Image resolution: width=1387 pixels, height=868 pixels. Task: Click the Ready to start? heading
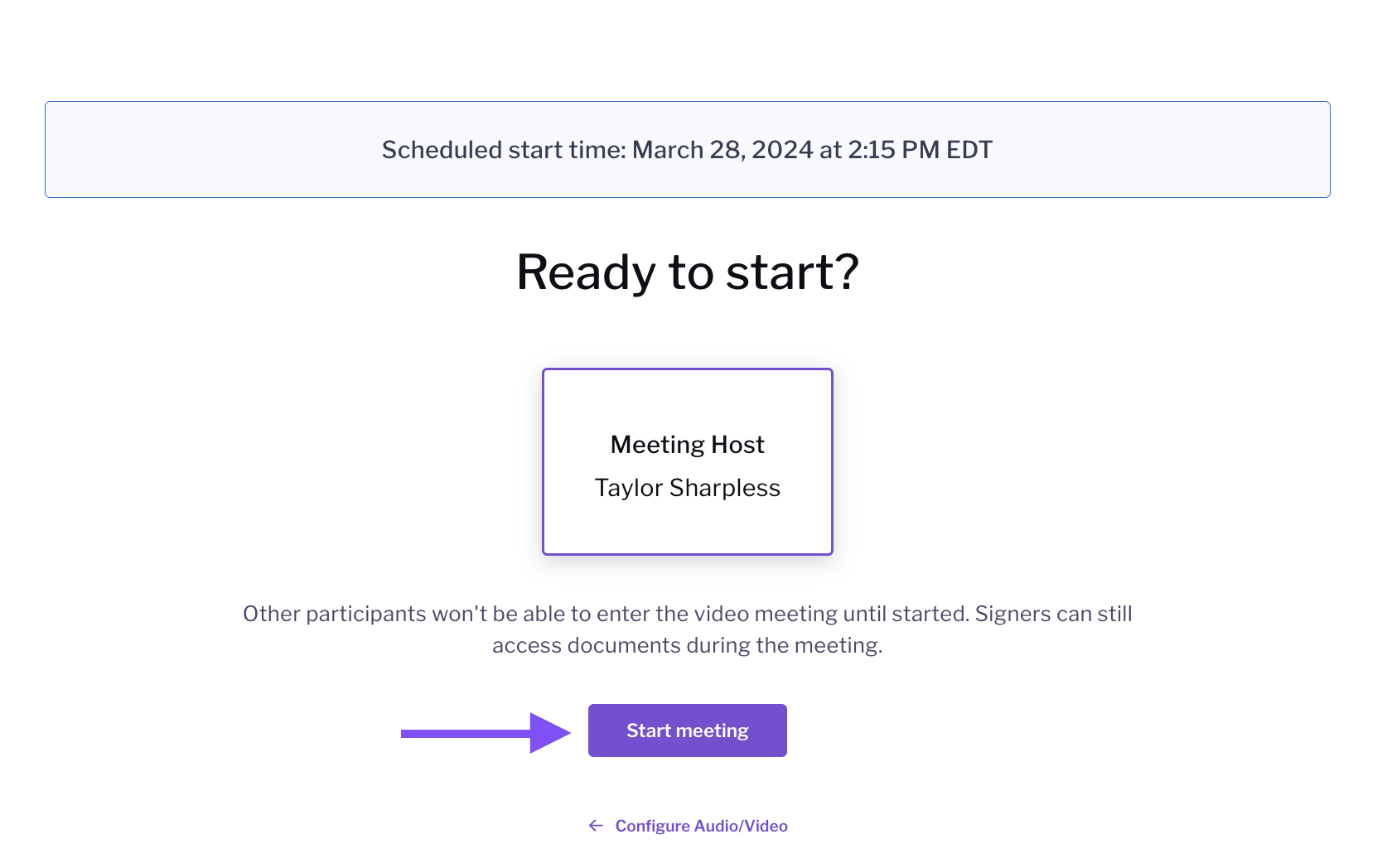[x=687, y=272]
